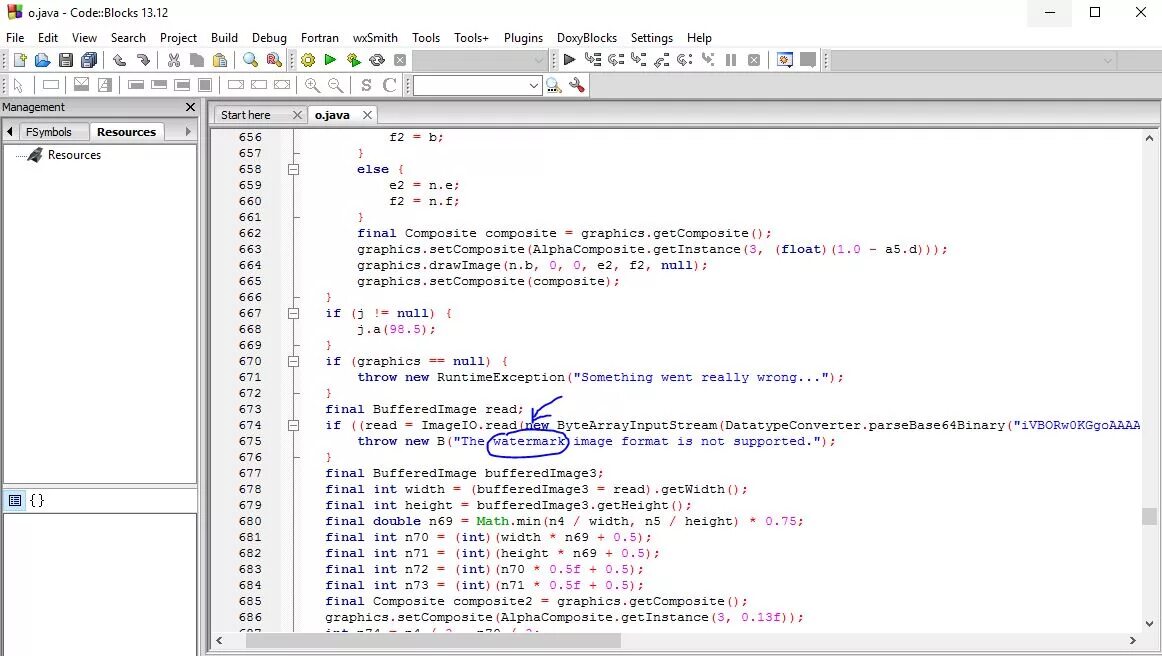This screenshot has width=1162, height=656.
Task: Abort build with the grey X icon
Action: click(400, 60)
